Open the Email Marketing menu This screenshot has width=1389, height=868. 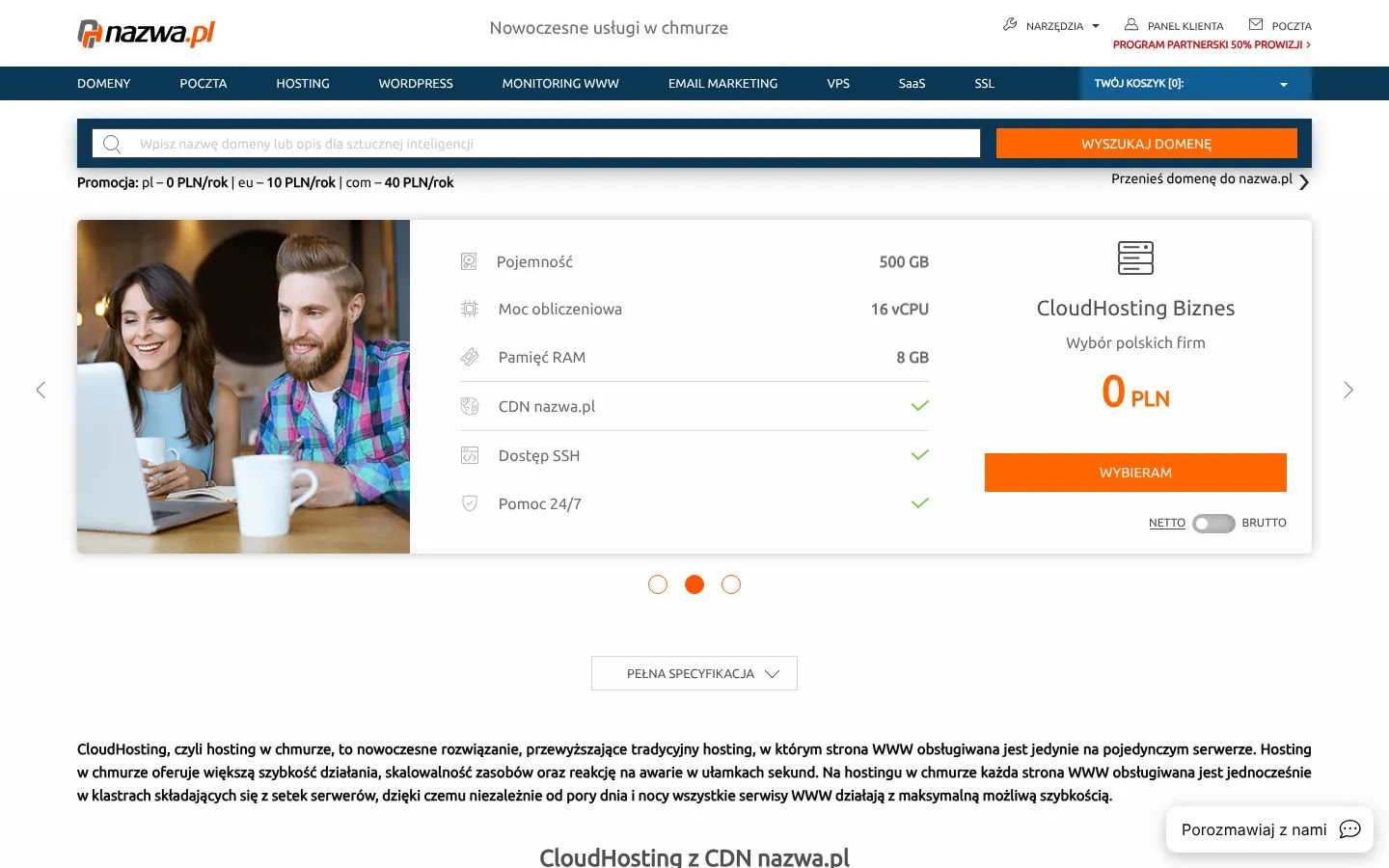(x=722, y=84)
